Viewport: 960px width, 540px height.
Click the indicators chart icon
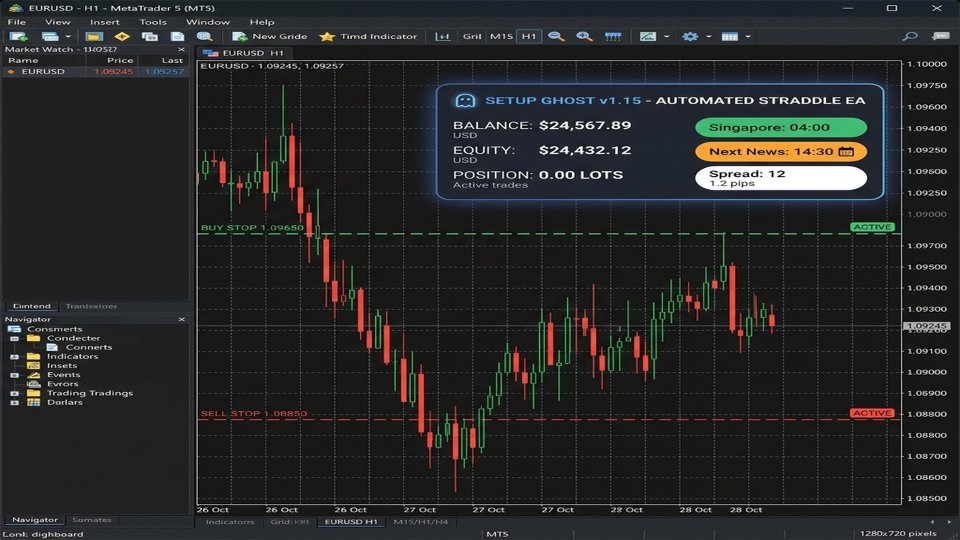[x=648, y=37]
